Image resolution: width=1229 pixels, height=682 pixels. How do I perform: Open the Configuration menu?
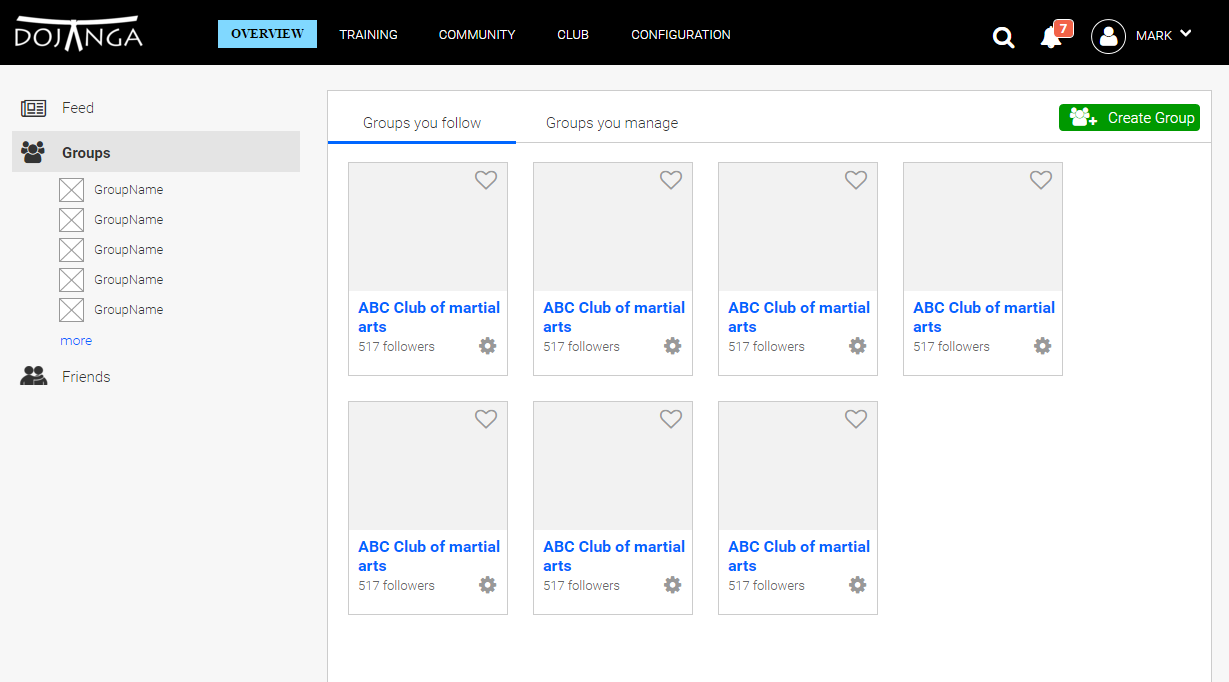(680, 35)
